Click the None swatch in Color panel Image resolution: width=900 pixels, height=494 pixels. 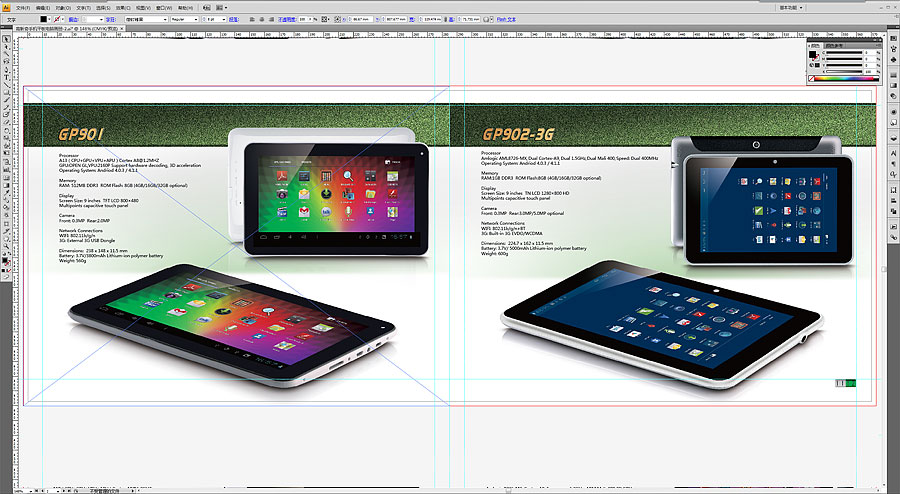click(x=812, y=78)
